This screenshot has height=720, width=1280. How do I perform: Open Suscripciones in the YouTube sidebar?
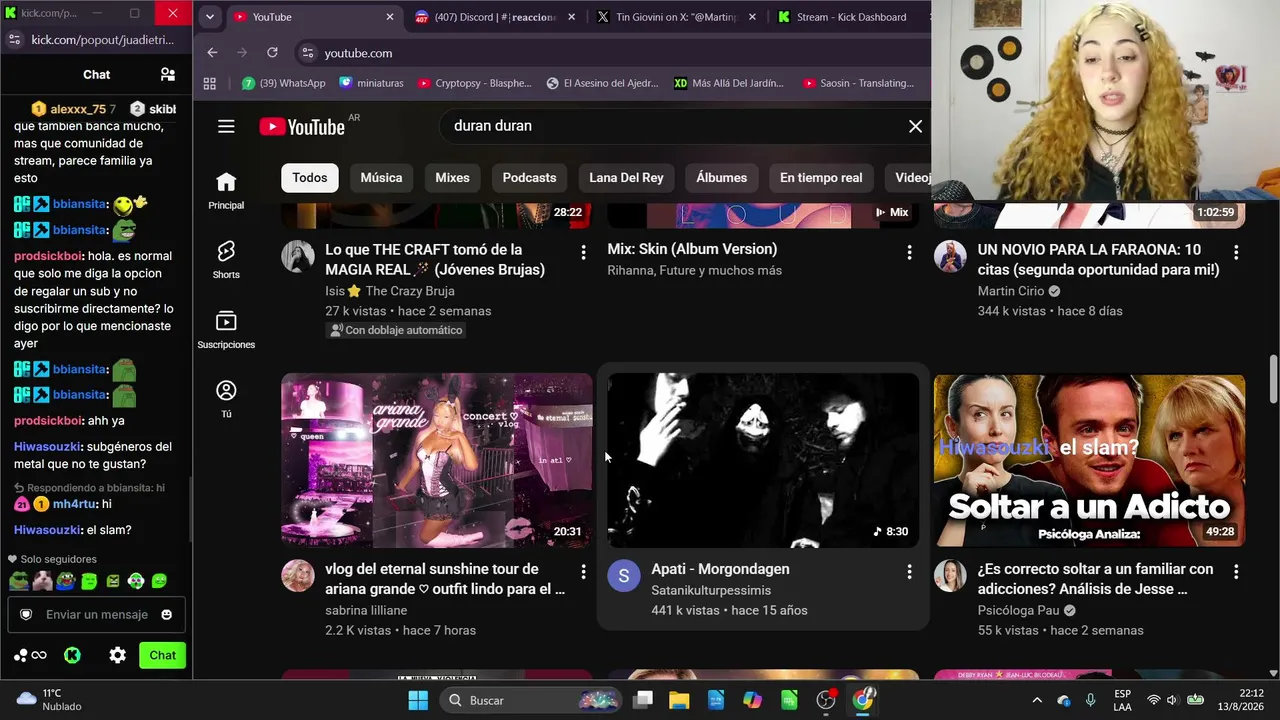[226, 330]
